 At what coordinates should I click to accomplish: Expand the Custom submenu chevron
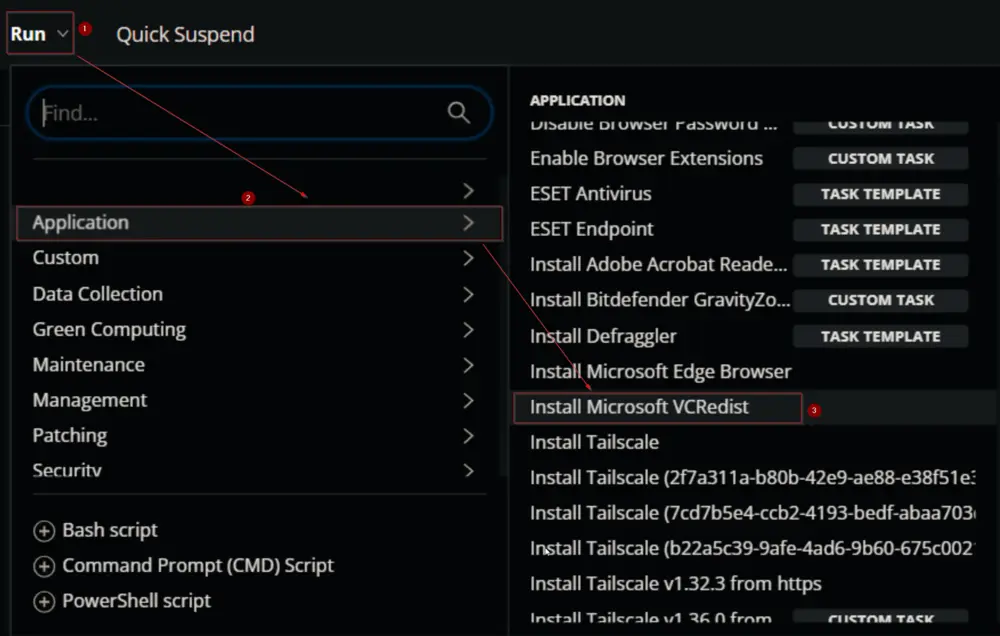point(469,258)
